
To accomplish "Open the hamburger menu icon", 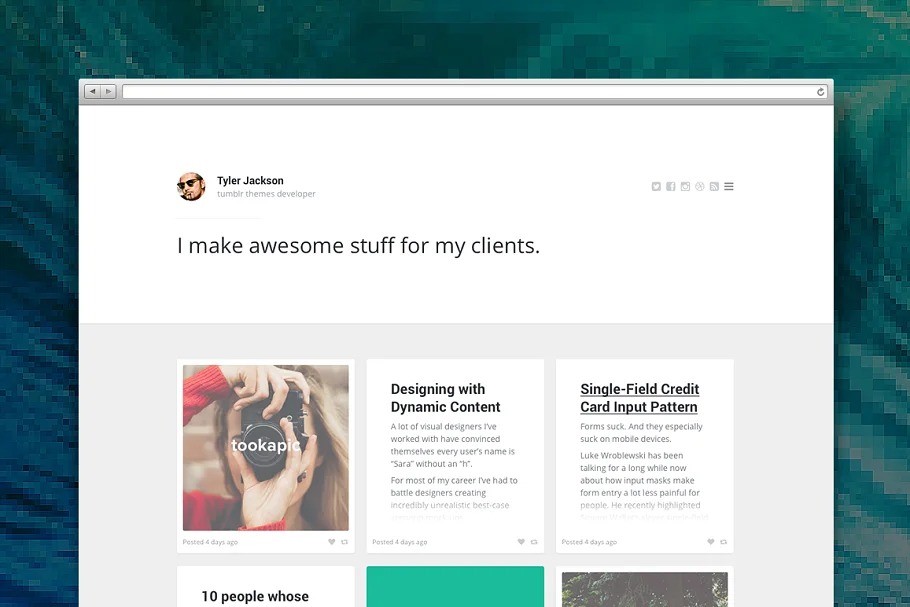I will click(729, 186).
